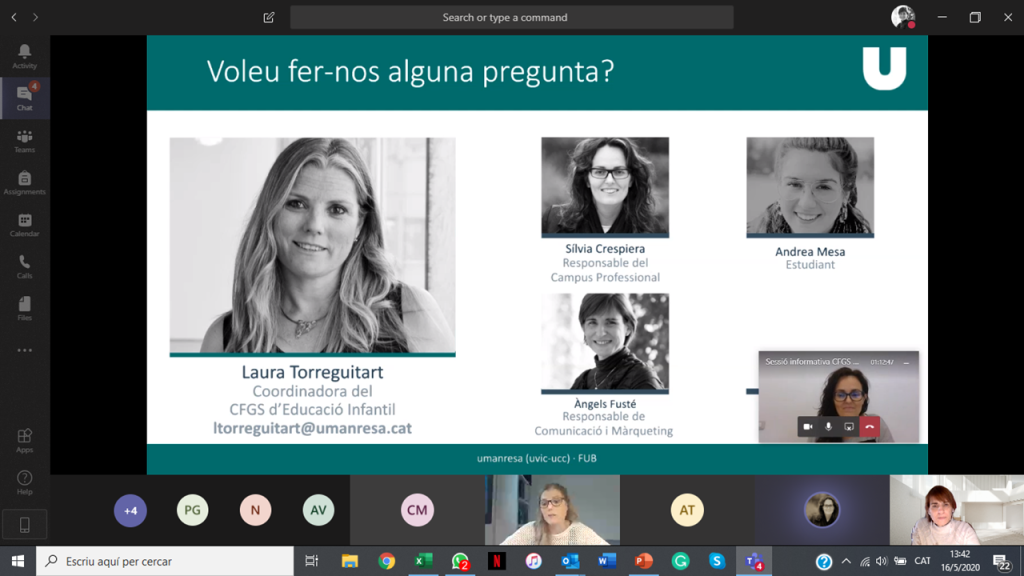Image resolution: width=1024 pixels, height=576 pixels.
Task: Open the Calls section
Action: pyautogui.click(x=24, y=267)
